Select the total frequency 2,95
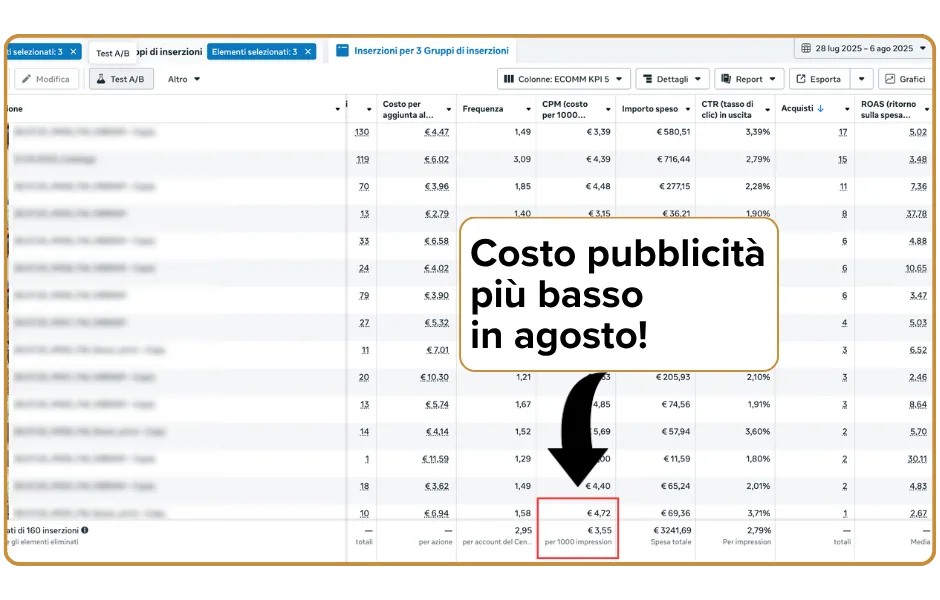This screenshot has width=940, height=600. (x=523, y=530)
